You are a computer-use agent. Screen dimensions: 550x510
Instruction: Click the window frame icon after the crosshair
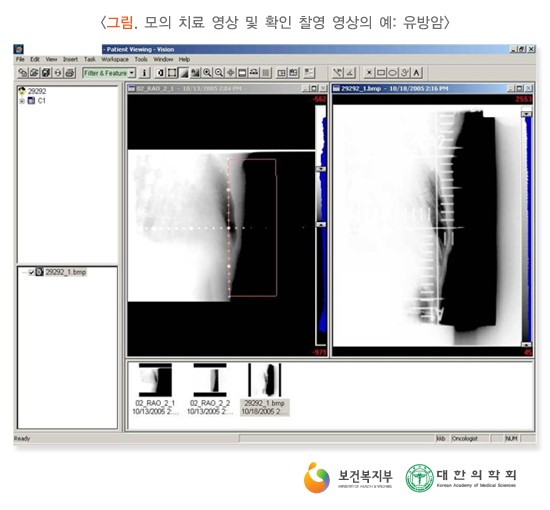[242, 73]
